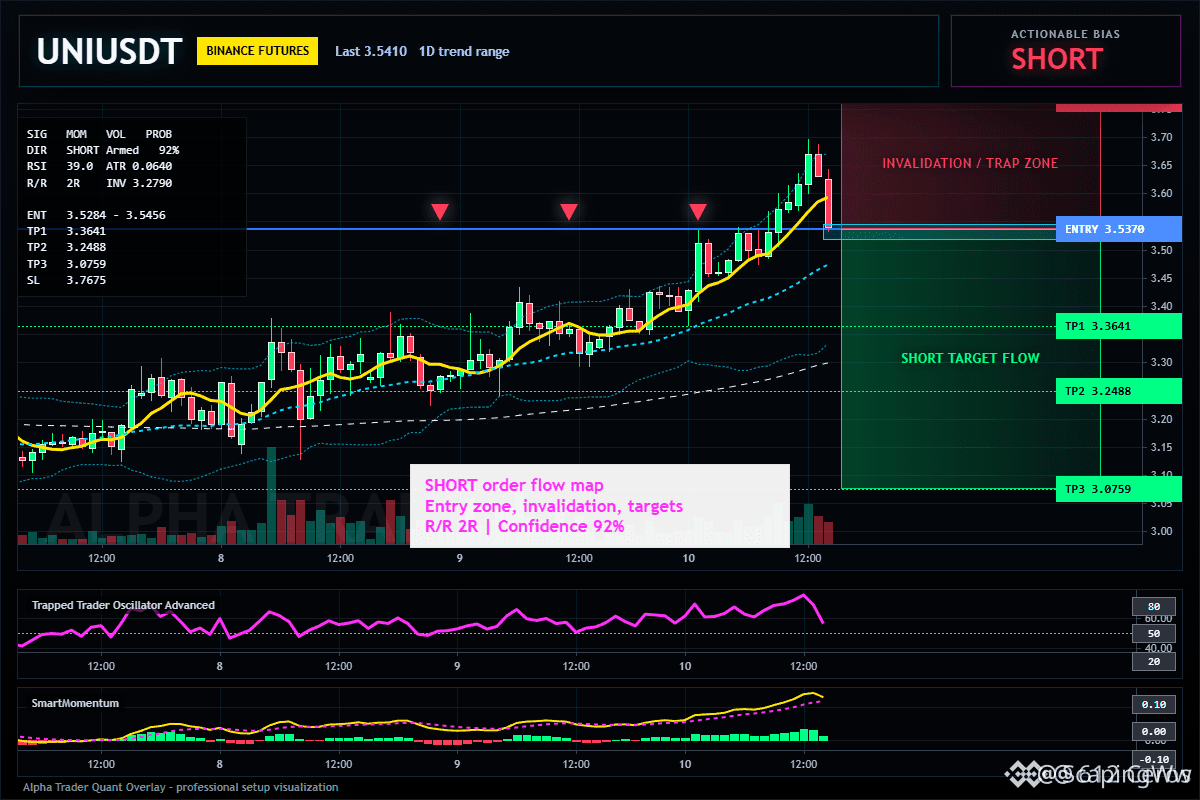Viewport: 1200px width, 800px height.
Task: Select the DIR SHORT Armed 92% row
Action: 103,149
